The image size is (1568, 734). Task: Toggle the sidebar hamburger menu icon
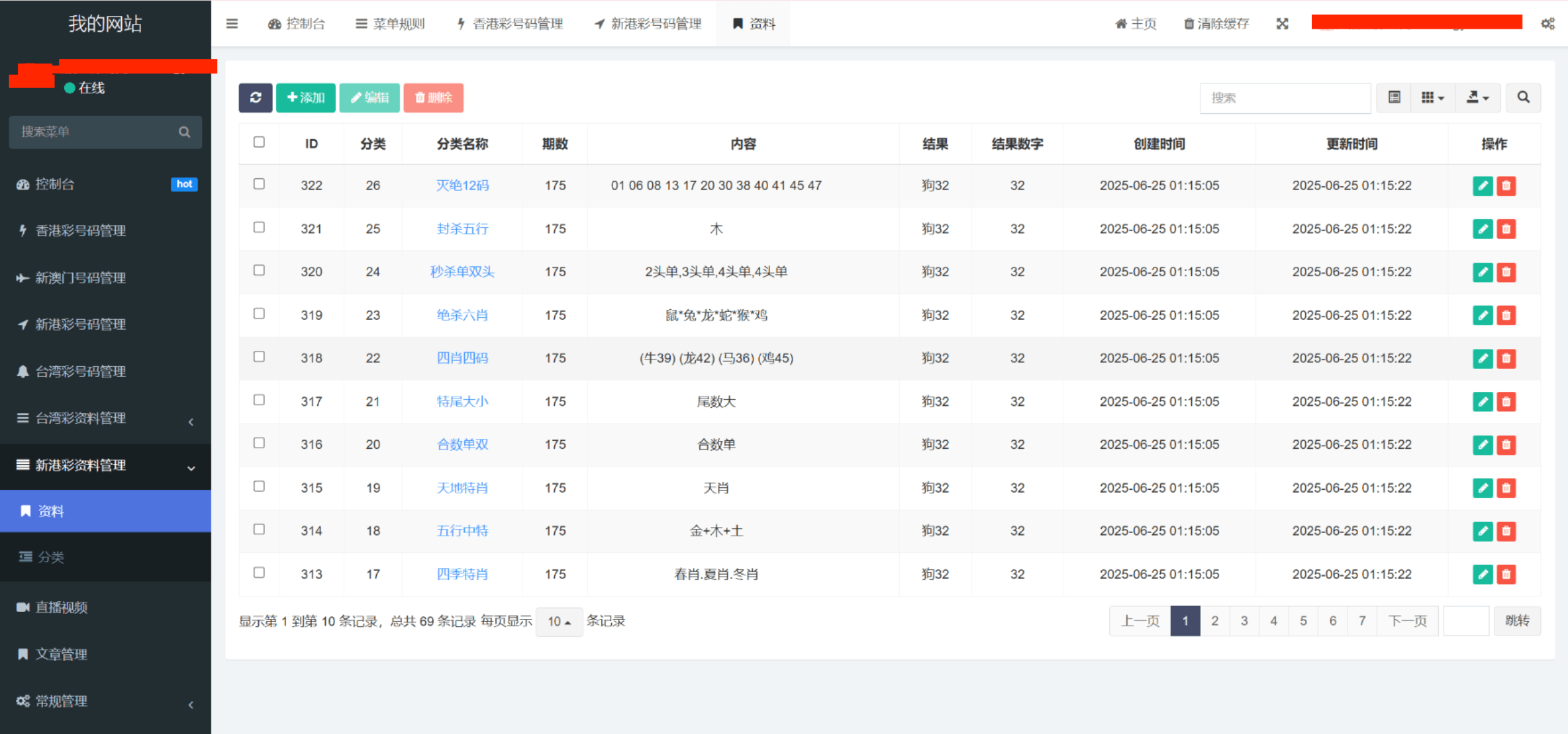pyautogui.click(x=232, y=24)
